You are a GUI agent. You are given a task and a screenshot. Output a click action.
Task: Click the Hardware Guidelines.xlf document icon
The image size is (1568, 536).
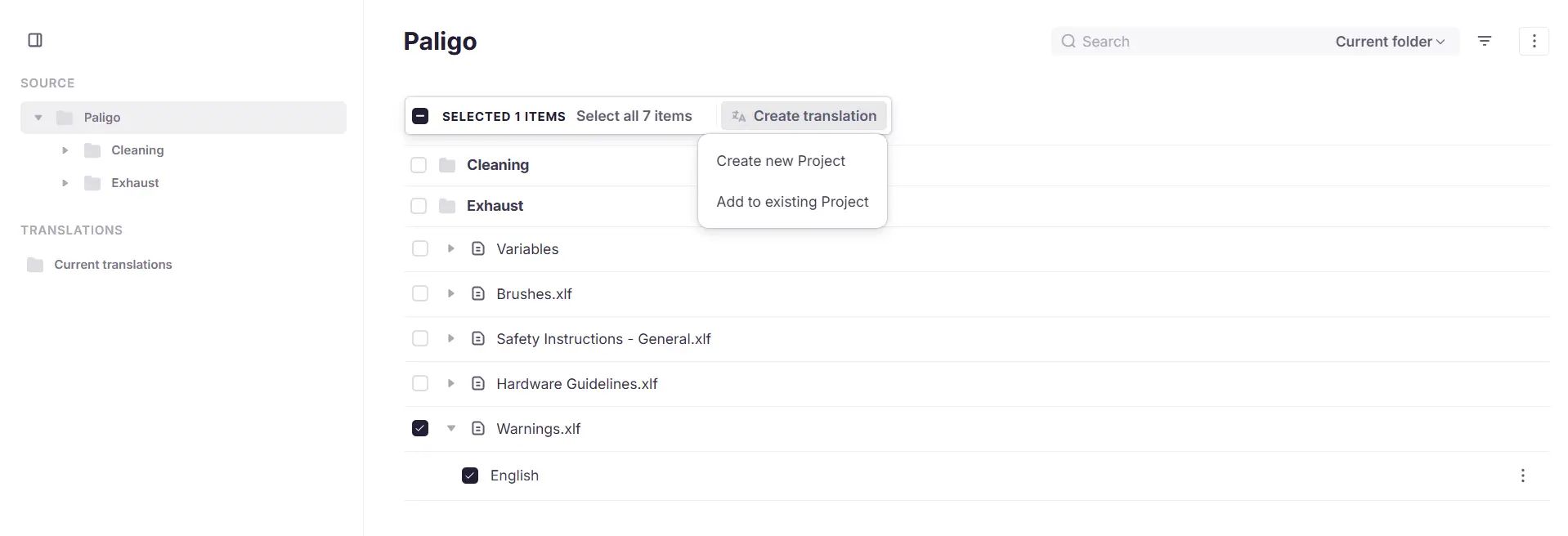[x=478, y=383]
